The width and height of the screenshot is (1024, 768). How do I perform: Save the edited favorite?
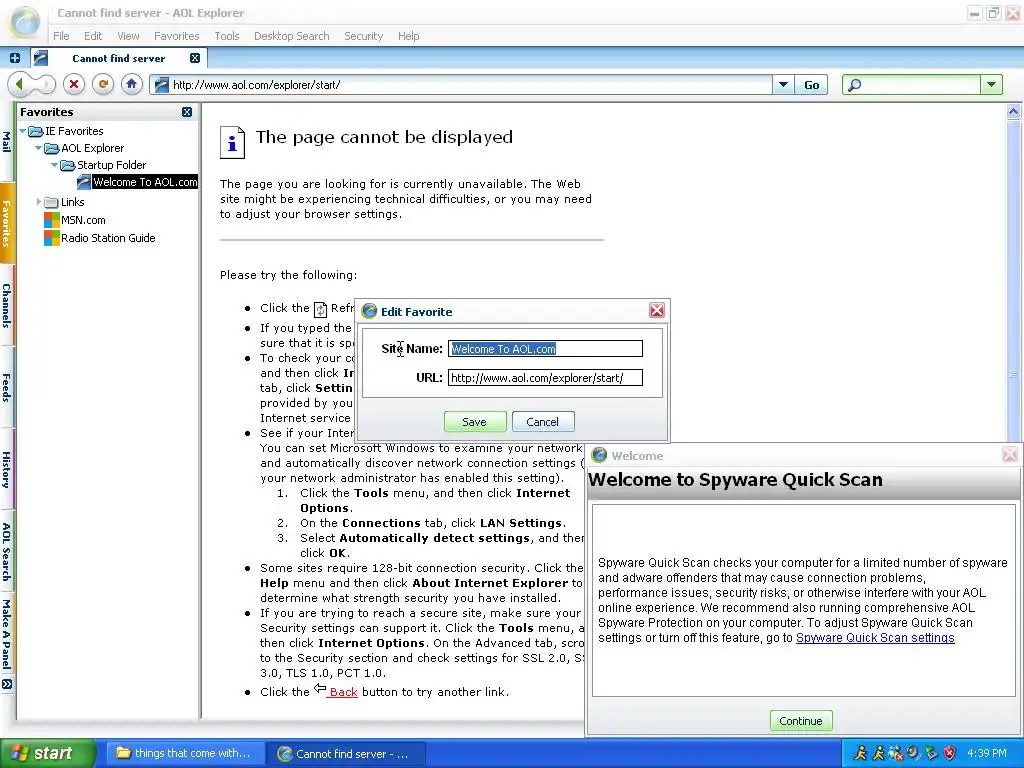click(475, 422)
